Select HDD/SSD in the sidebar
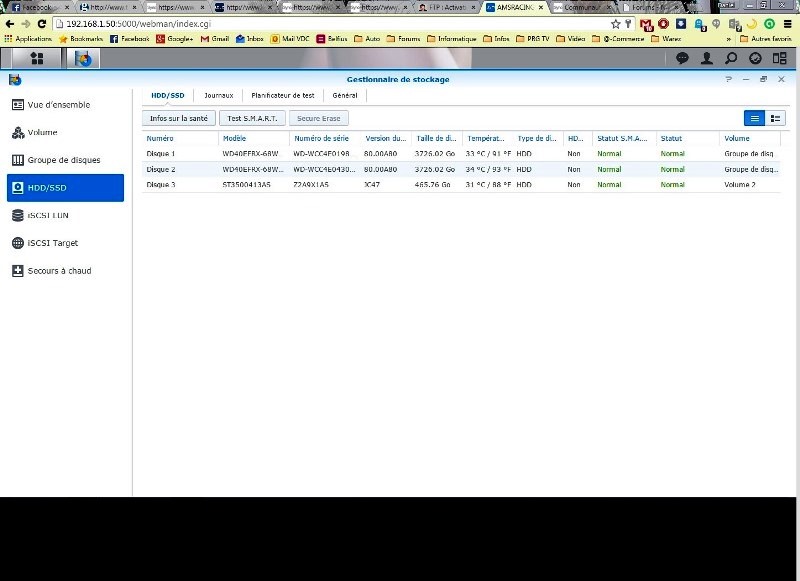Image resolution: width=800 pixels, height=581 pixels. coord(65,188)
